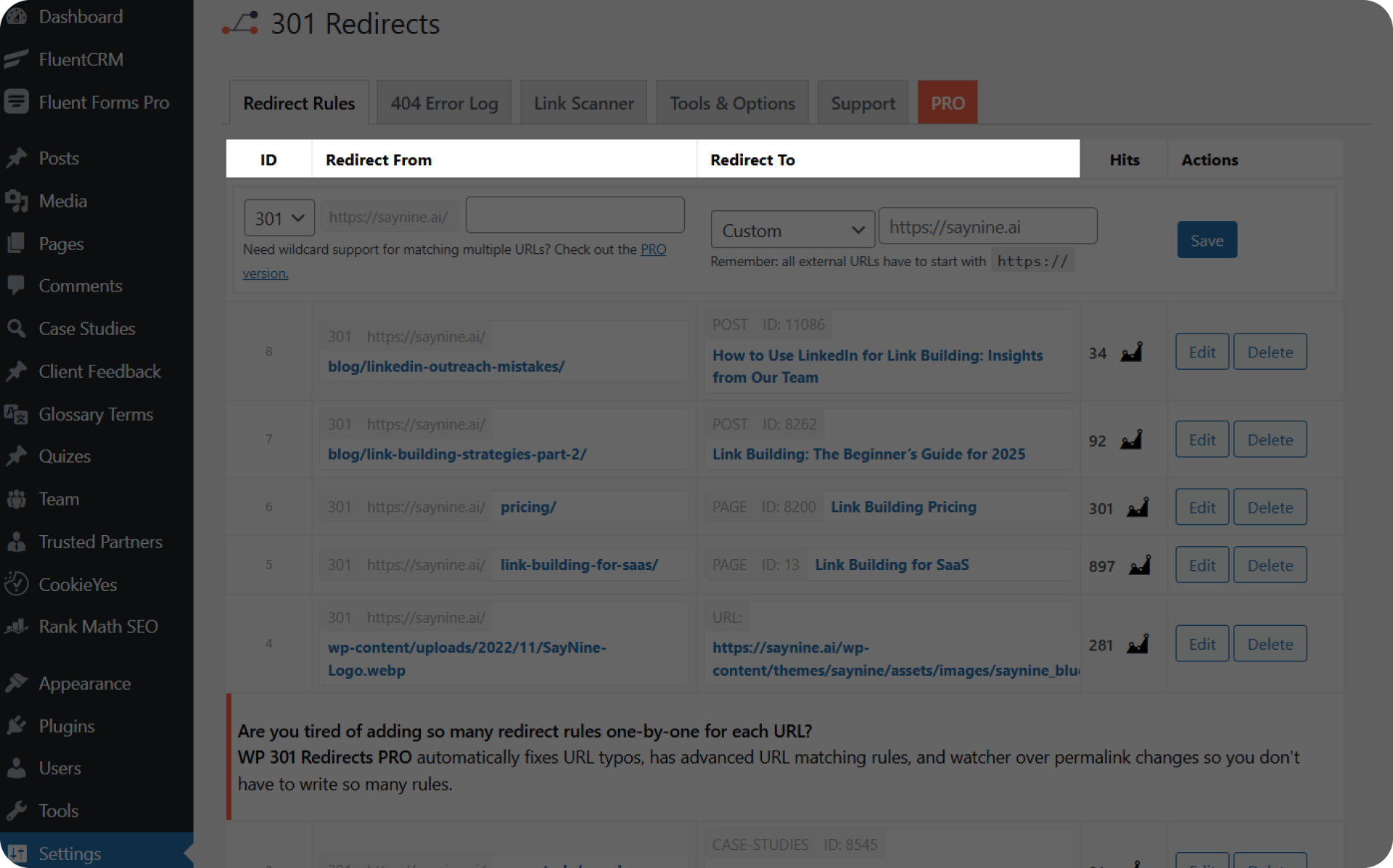This screenshot has width=1393, height=868.
Task: Open Link Building Pricing page link
Action: [903, 507]
